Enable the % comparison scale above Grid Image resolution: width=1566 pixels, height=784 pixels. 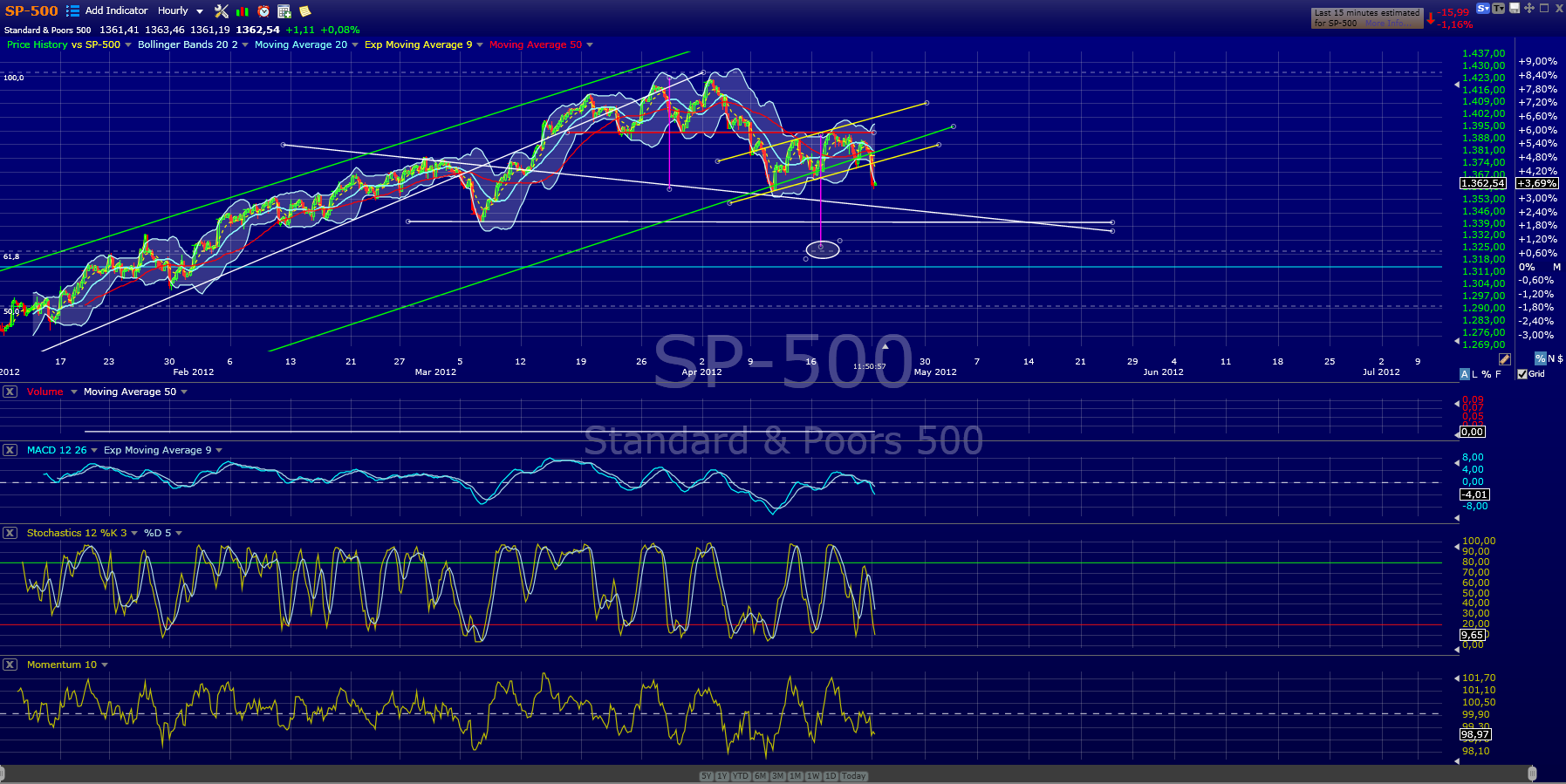1541,358
